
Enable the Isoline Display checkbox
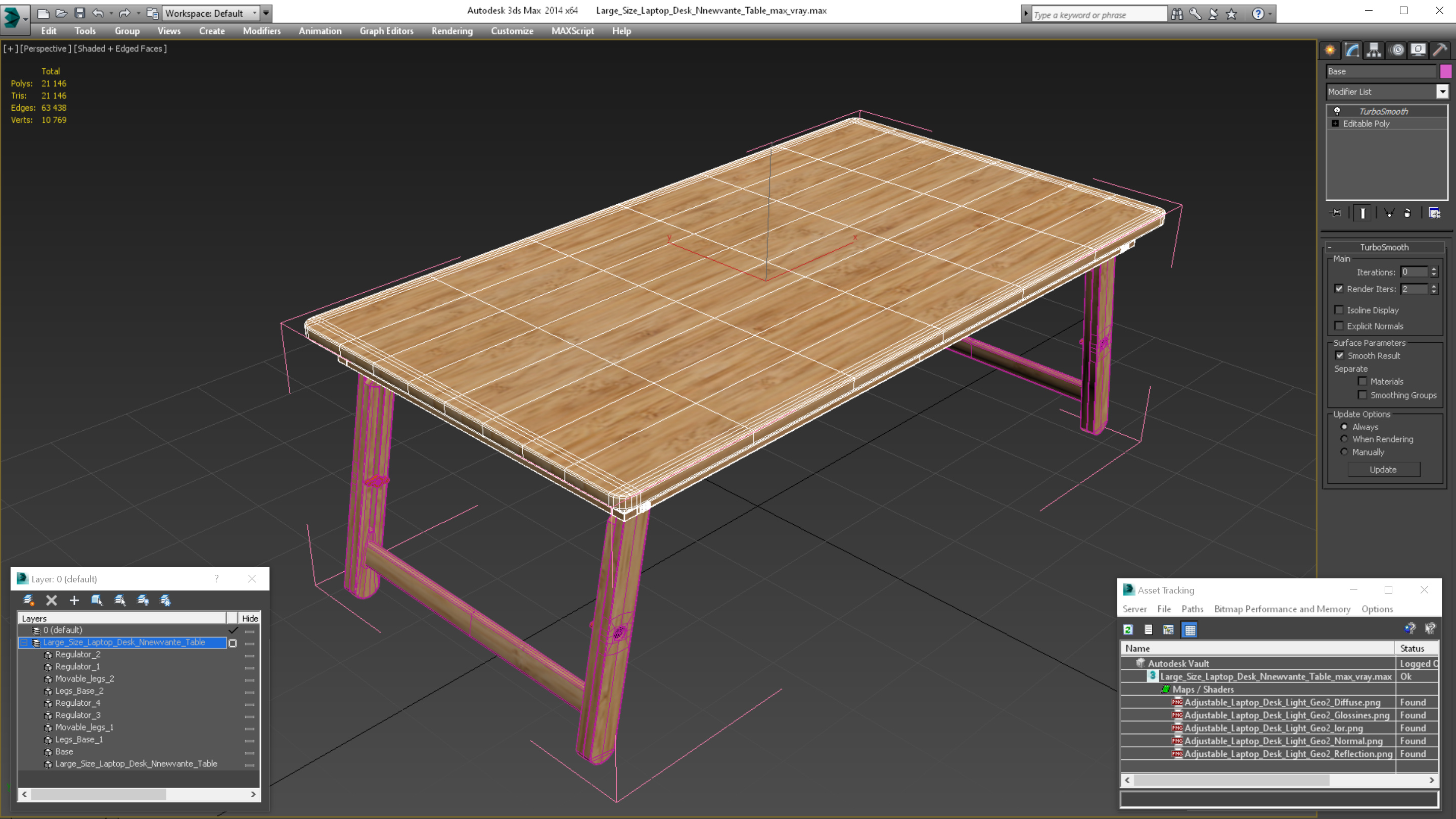(x=1339, y=310)
